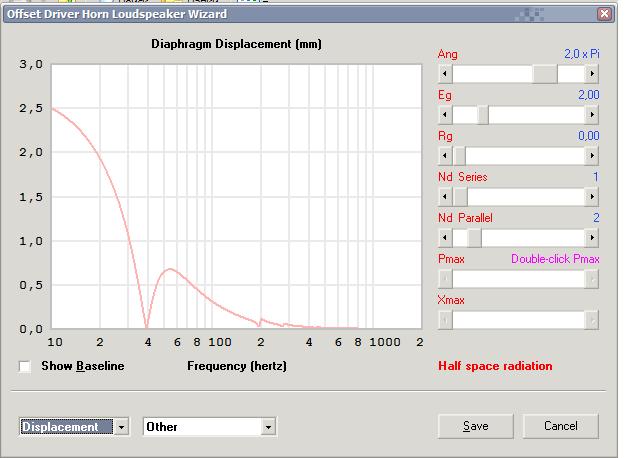Click the window title bar text

117,14
